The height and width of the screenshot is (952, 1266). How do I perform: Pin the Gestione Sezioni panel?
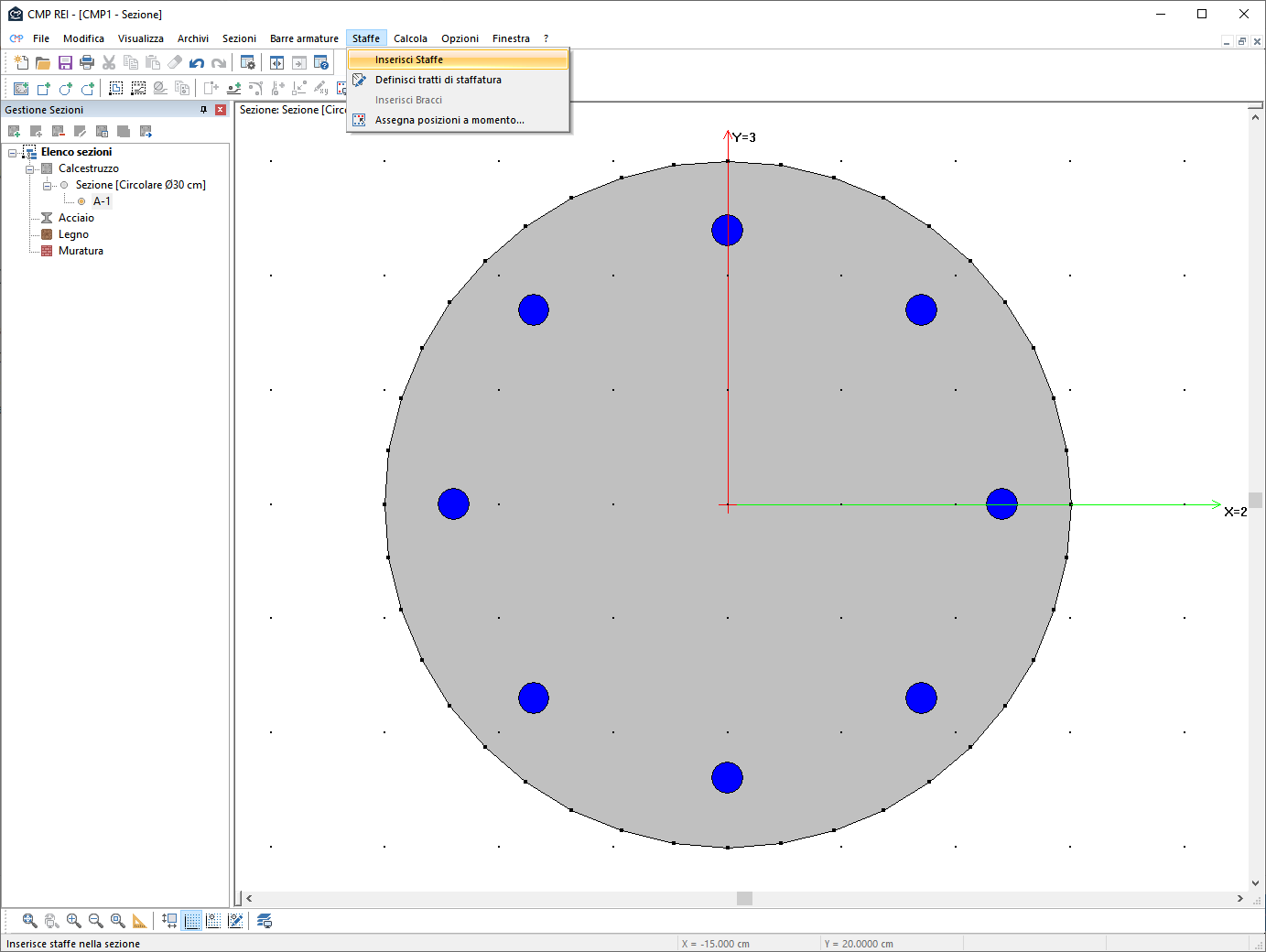[204, 110]
